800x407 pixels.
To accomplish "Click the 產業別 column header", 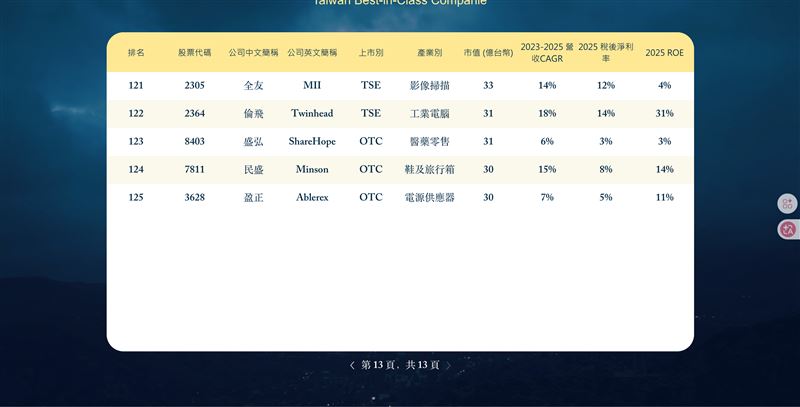I will point(430,53).
